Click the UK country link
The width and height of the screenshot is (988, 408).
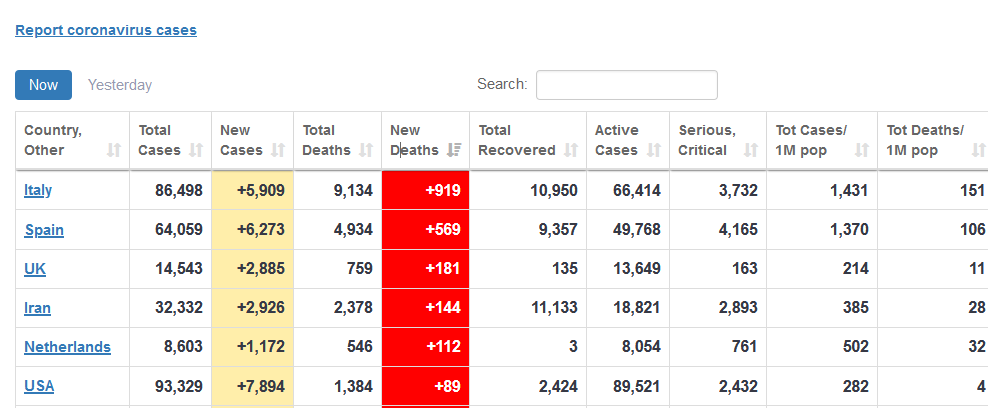35,269
